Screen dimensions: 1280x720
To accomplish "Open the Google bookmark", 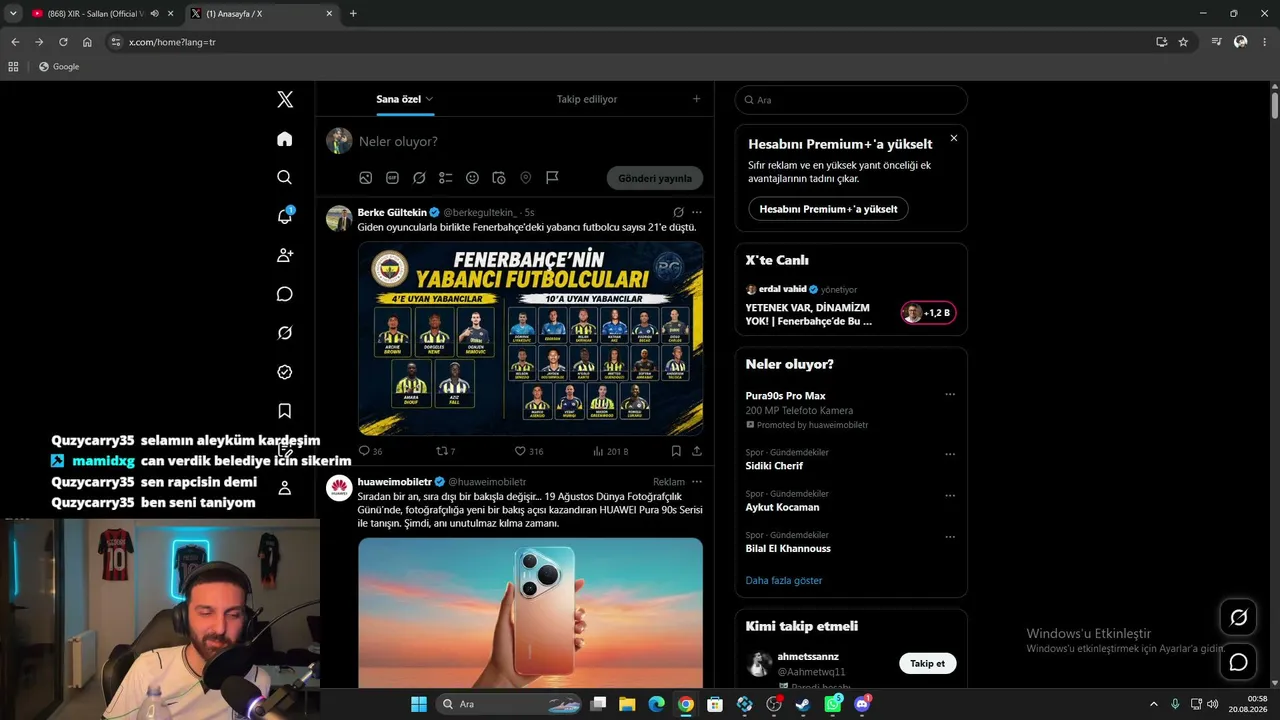I will pos(59,67).
